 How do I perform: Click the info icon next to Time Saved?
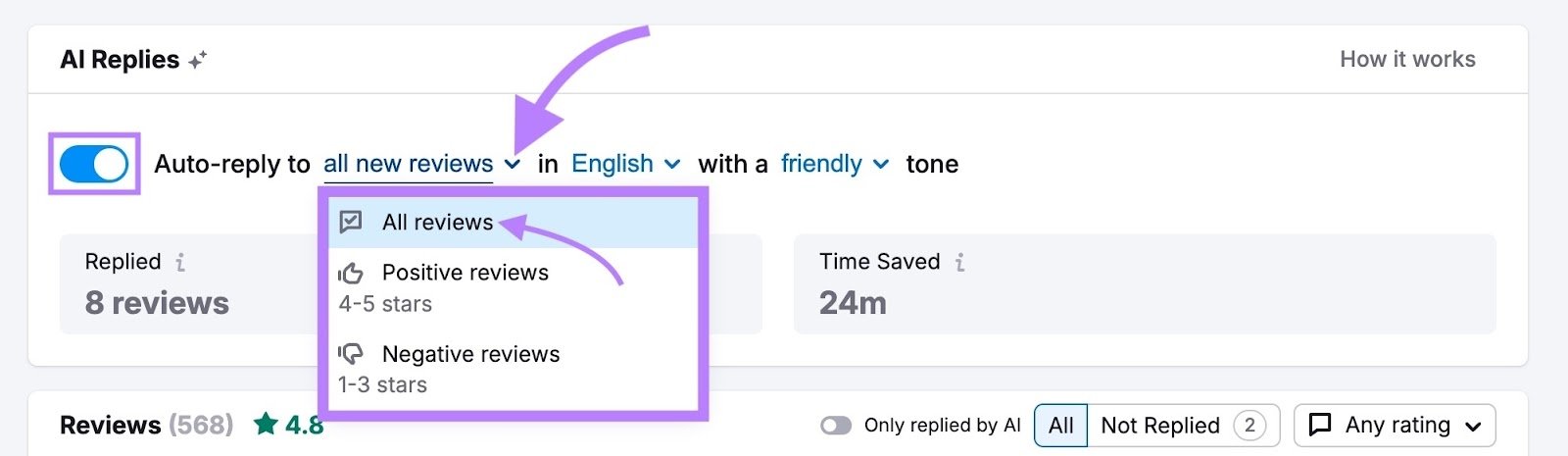[x=959, y=263]
